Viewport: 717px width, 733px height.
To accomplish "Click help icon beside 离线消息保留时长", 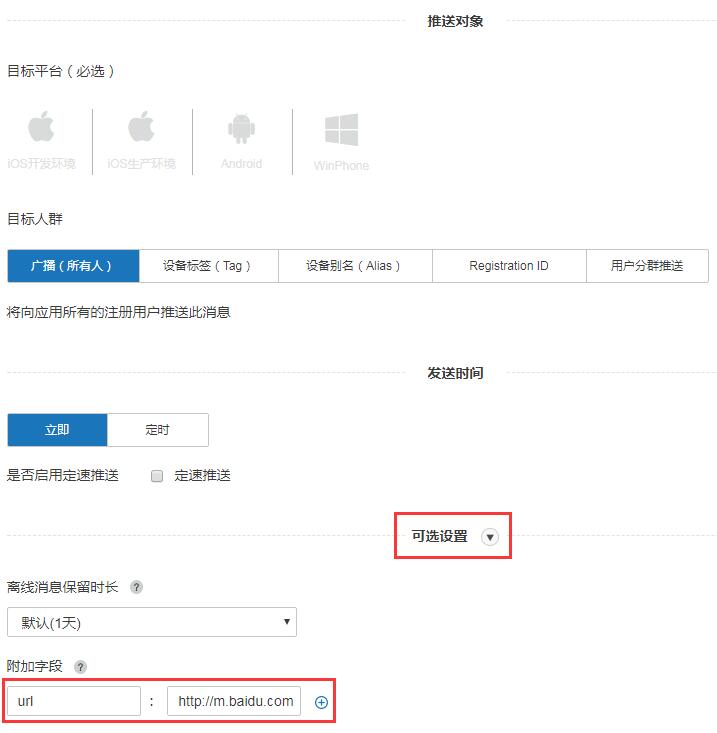I will pos(136,587).
